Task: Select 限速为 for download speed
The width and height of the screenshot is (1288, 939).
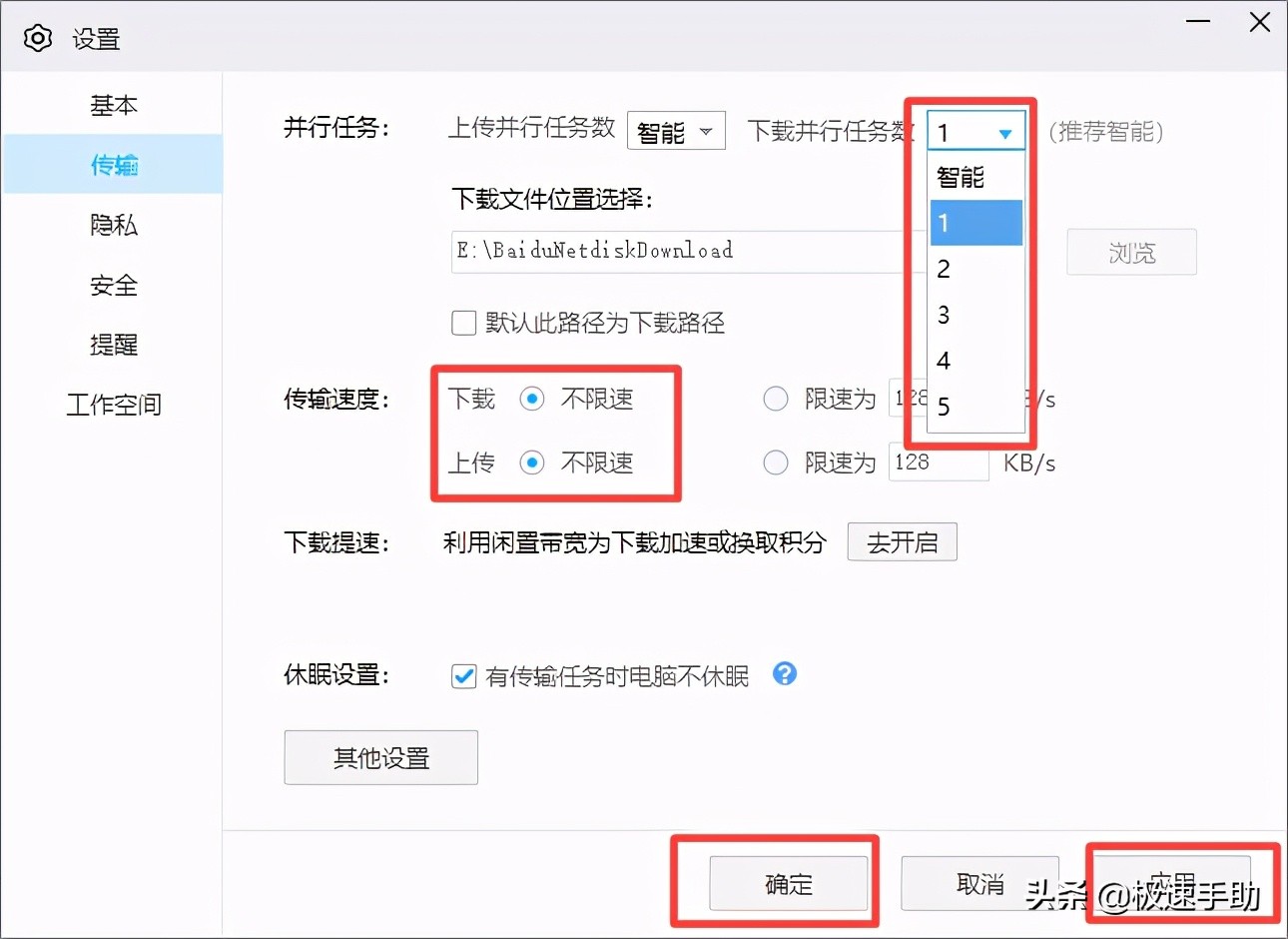Action: click(776, 399)
